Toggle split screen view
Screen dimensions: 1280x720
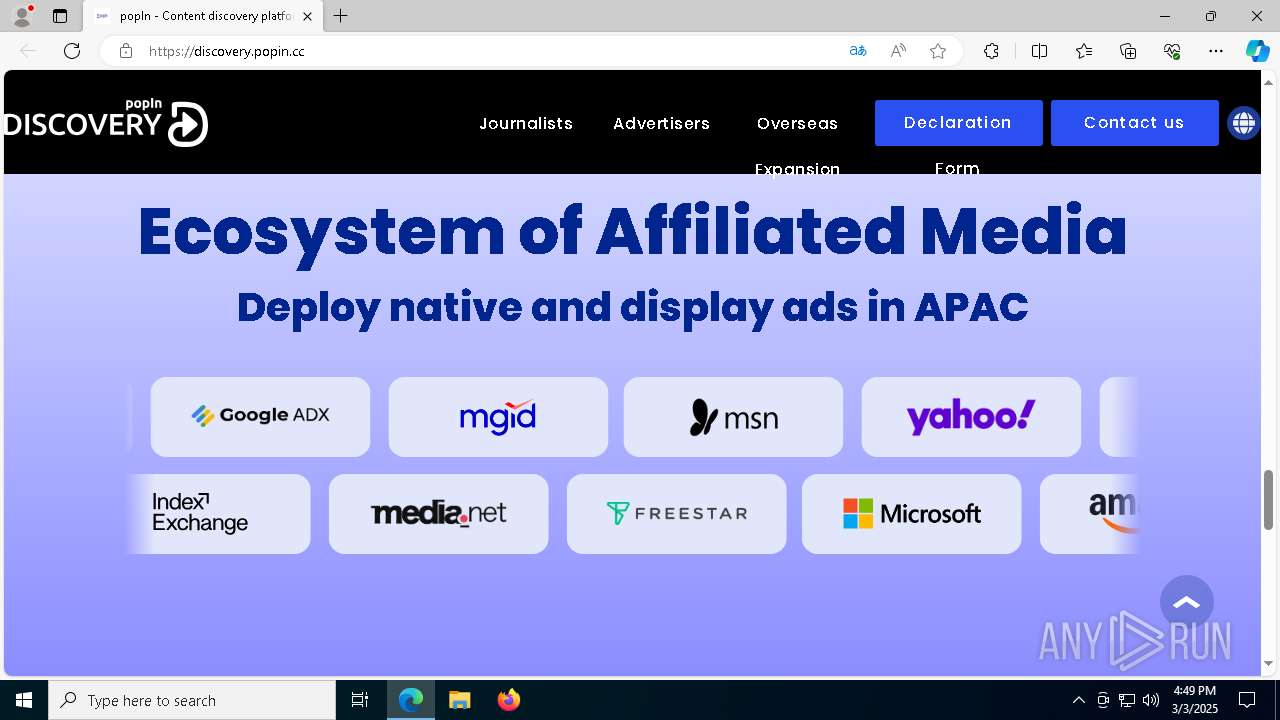pos(1039,51)
